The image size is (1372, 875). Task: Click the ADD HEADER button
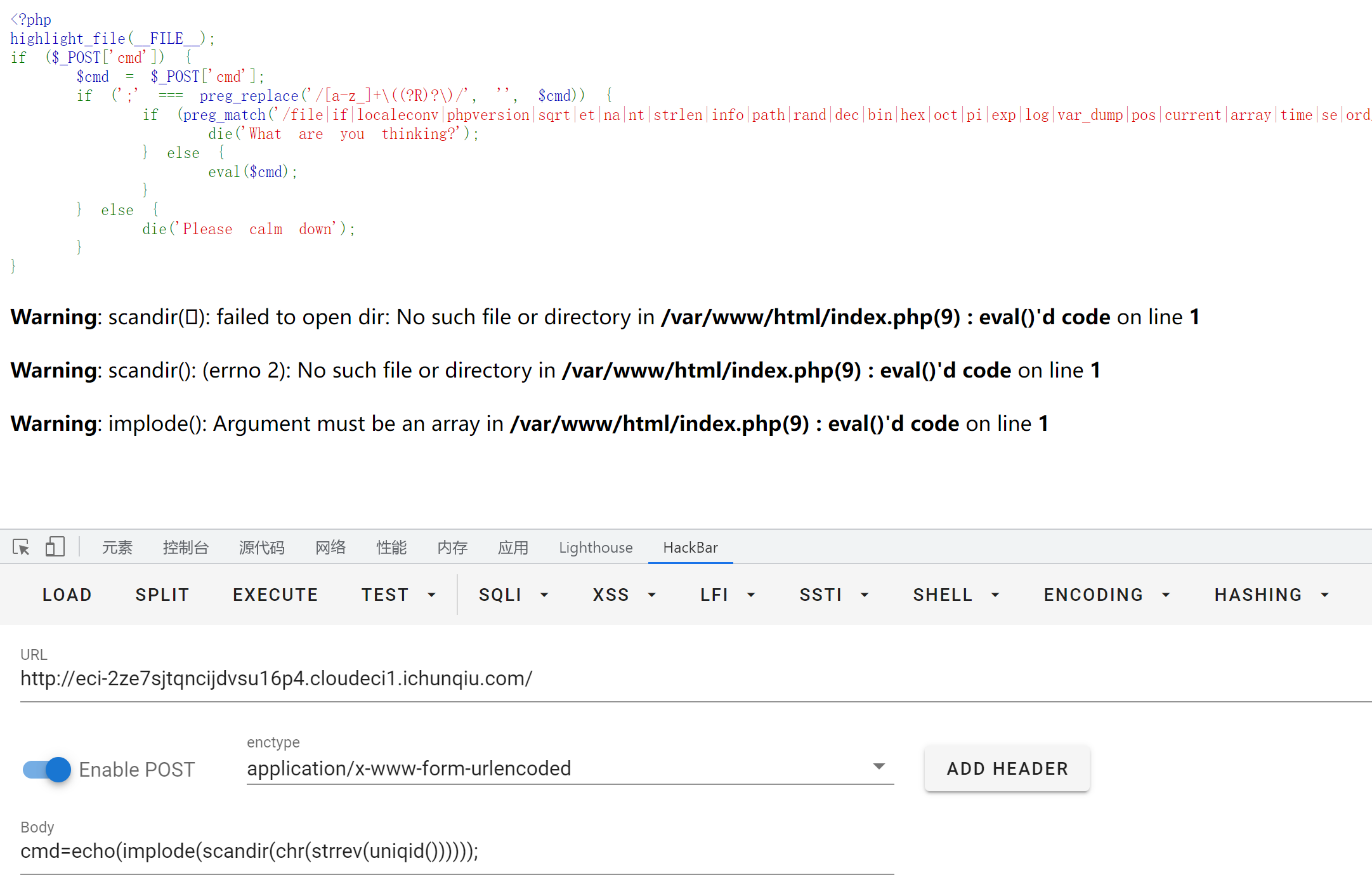point(1007,769)
